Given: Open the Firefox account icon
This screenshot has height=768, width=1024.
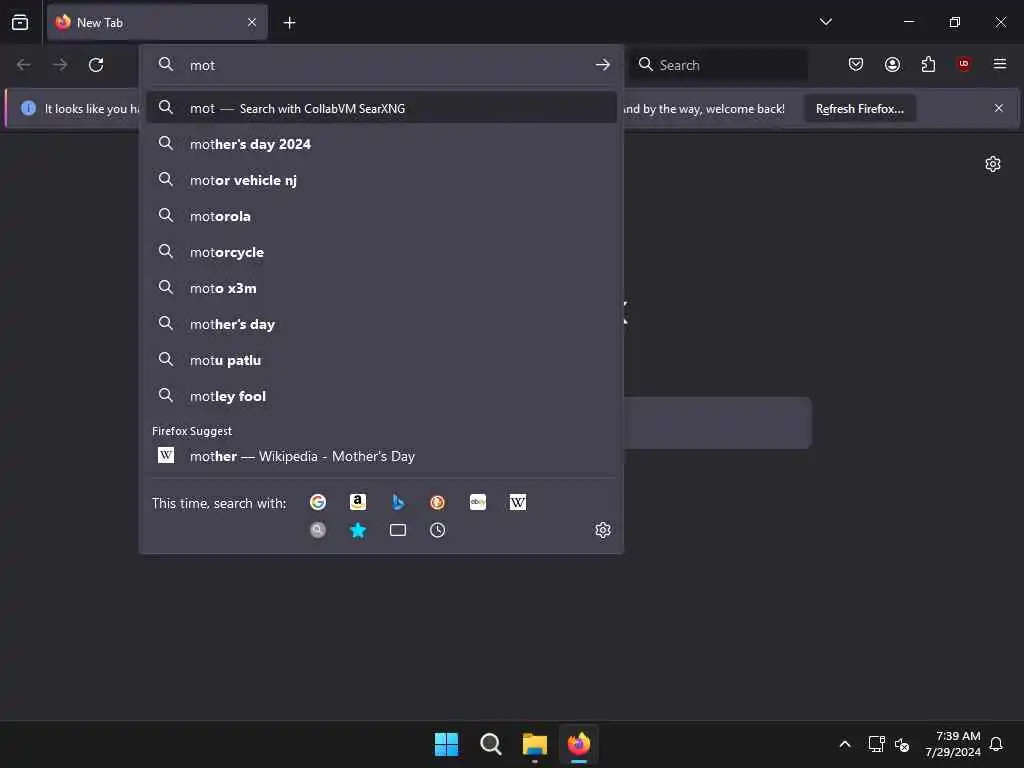Looking at the screenshot, I should pos(892,64).
